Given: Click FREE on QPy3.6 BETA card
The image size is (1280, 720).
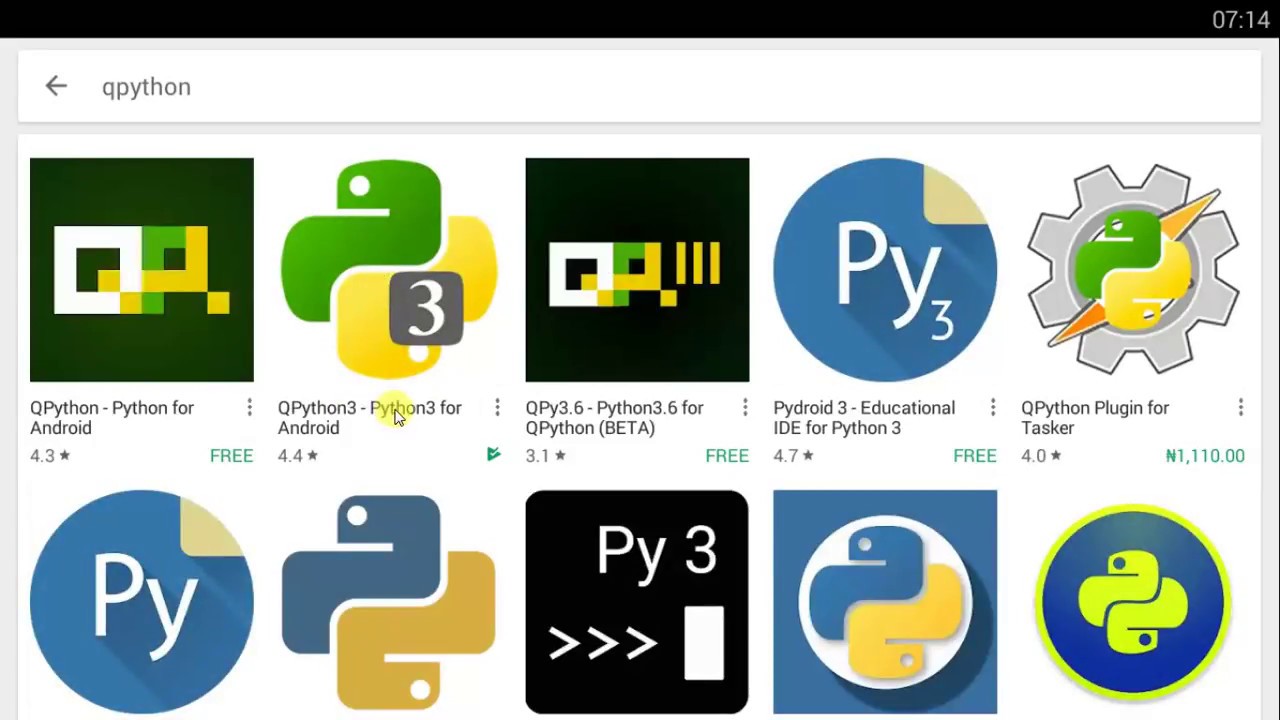Looking at the screenshot, I should tap(727, 456).
